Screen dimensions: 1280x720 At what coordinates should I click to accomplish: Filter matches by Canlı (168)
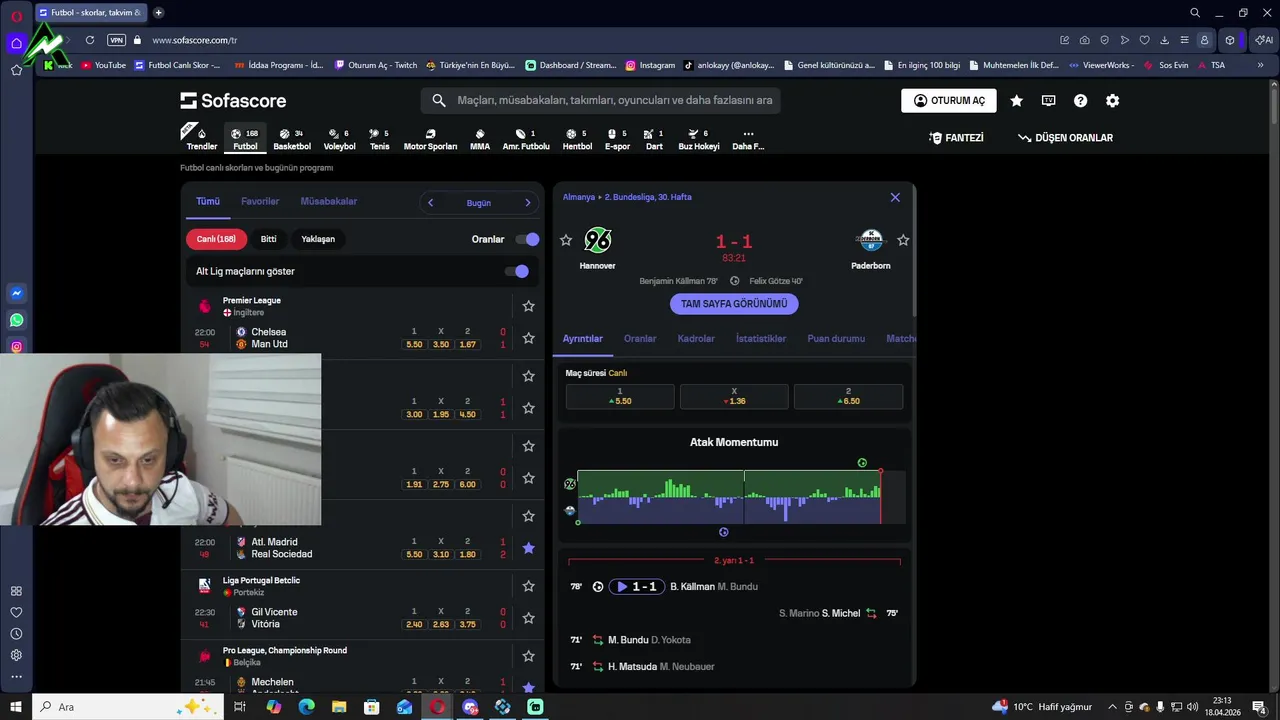pyautogui.click(x=216, y=239)
